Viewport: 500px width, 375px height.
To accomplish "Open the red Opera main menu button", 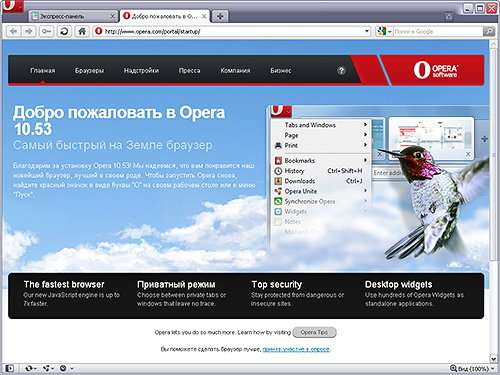I will point(12,6).
